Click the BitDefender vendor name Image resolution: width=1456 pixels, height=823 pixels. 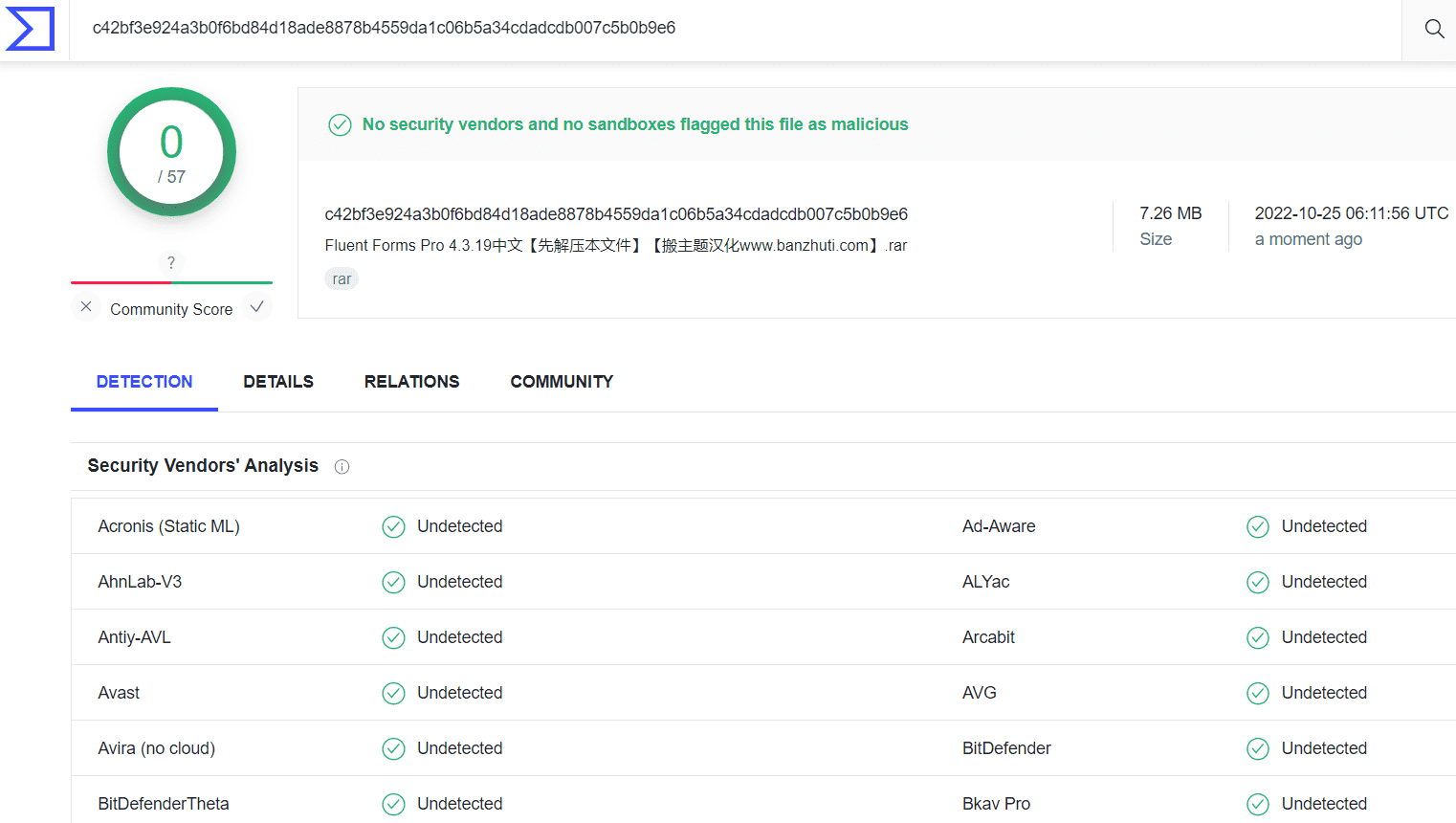[1006, 748]
